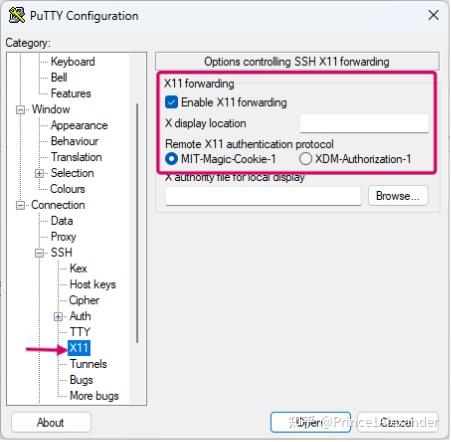Image resolution: width=451 pixels, height=442 pixels.
Task: Close the PuTTY Configuration dialog
Action: (433, 15)
